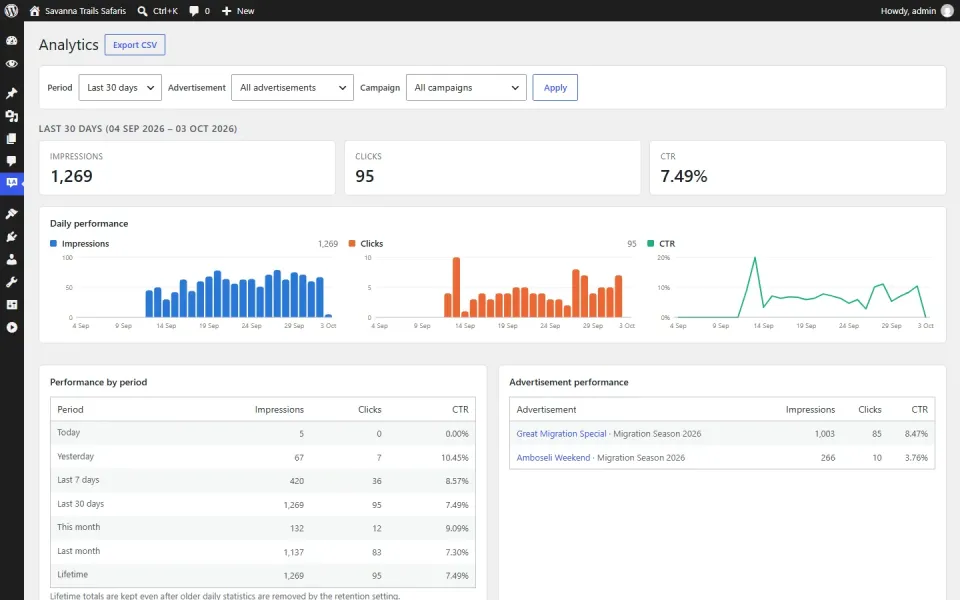Select the Yesterday row label
This screenshot has width=960, height=600.
coord(75,456)
